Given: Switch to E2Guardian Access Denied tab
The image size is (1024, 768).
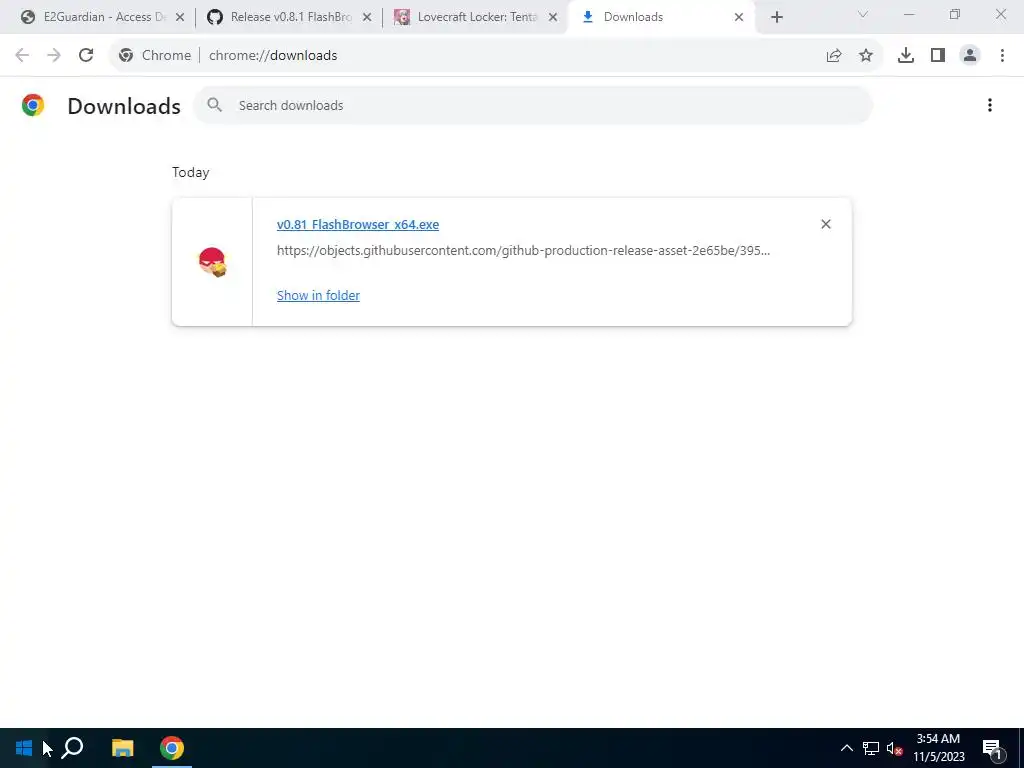Looking at the screenshot, I should point(102,17).
